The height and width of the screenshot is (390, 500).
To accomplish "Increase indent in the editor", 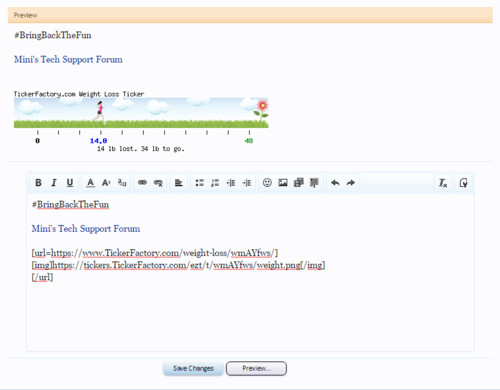I will coord(247,183).
